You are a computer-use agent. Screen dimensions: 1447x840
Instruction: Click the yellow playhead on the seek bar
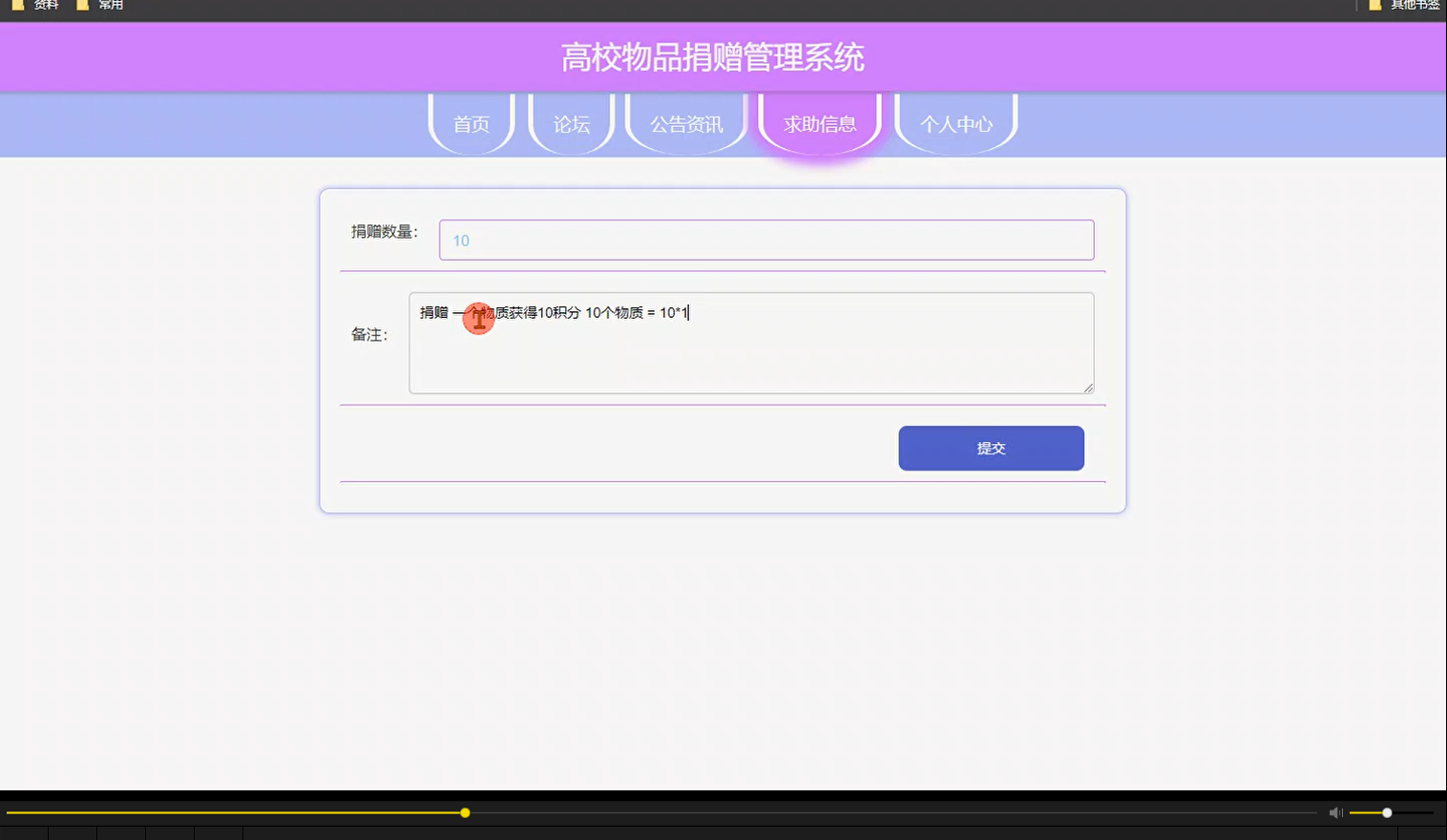[464, 812]
